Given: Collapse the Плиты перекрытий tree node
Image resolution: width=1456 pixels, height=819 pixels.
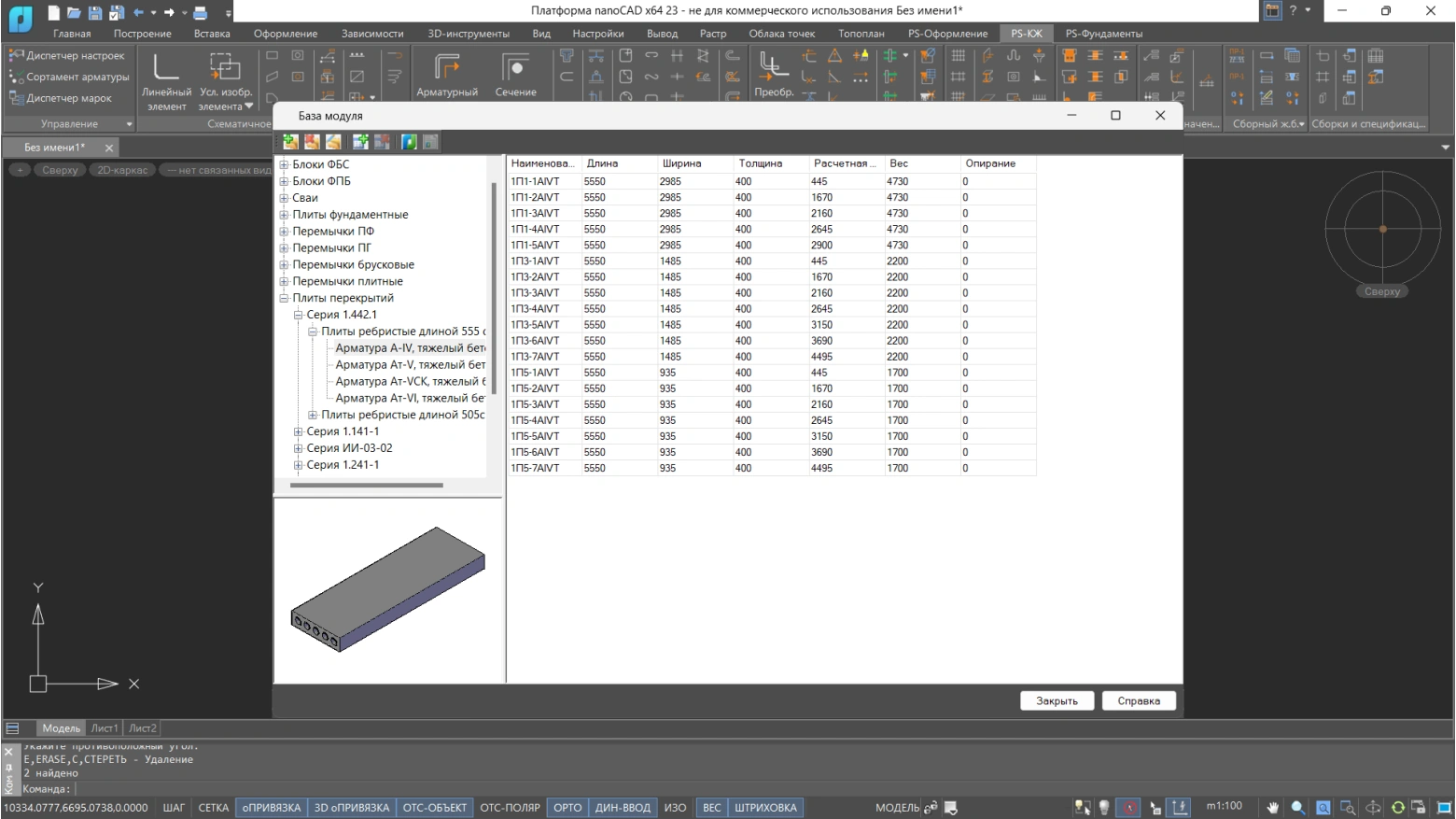Looking at the screenshot, I should coord(284,299).
